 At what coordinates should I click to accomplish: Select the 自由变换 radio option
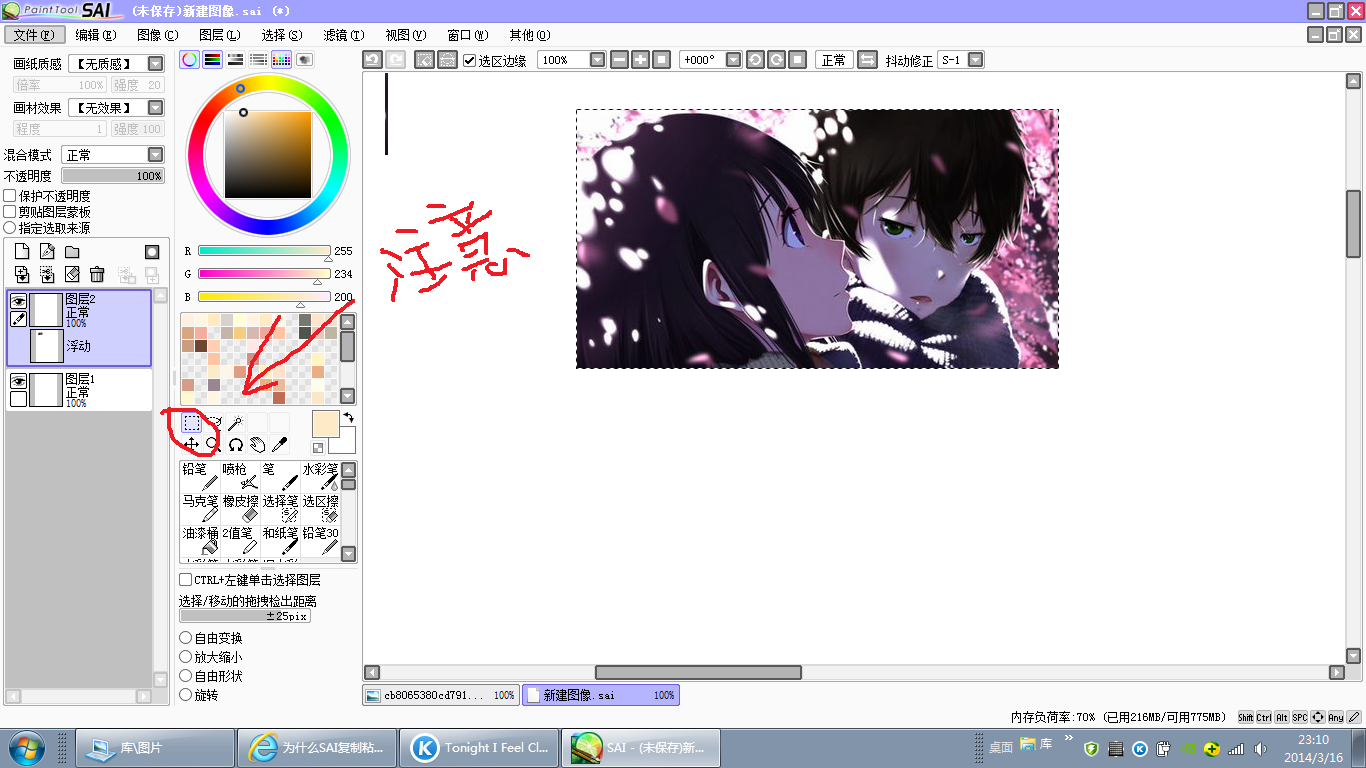(185, 638)
